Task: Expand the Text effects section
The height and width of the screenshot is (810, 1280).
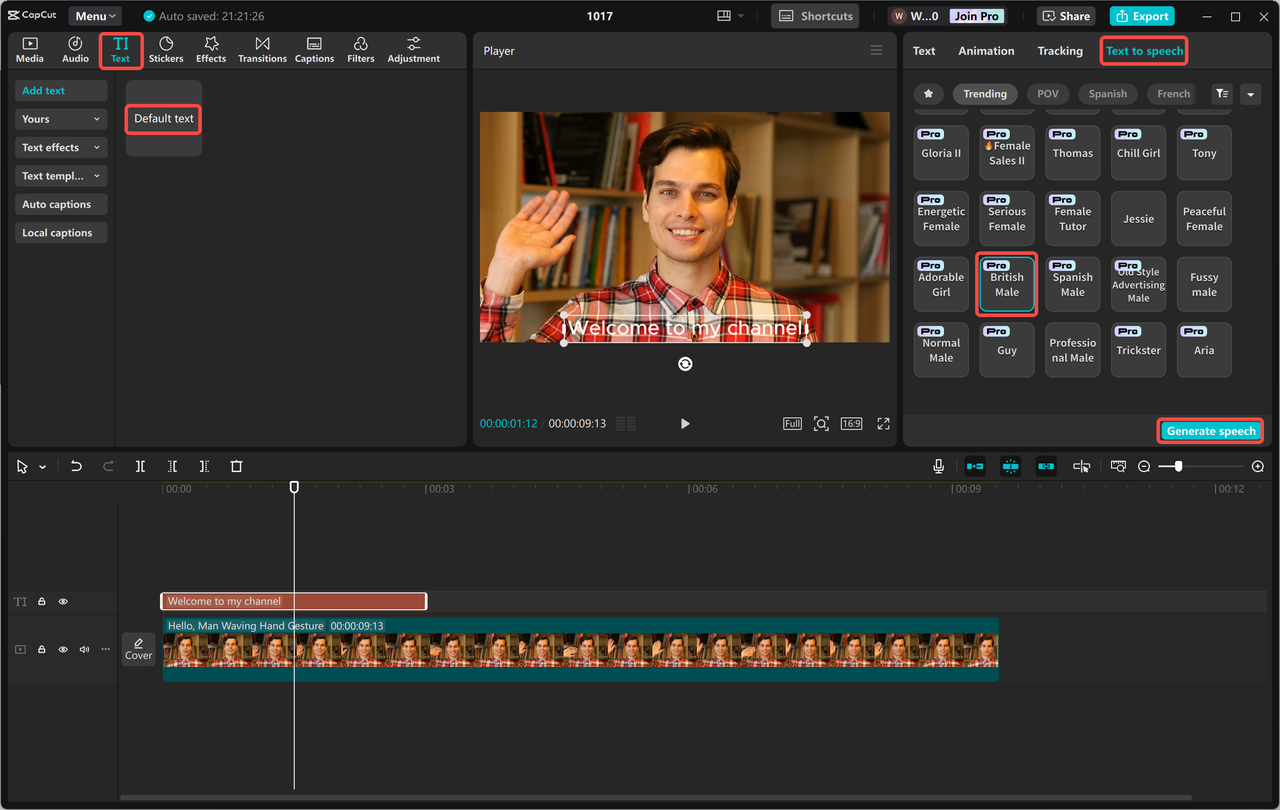Action: point(60,147)
